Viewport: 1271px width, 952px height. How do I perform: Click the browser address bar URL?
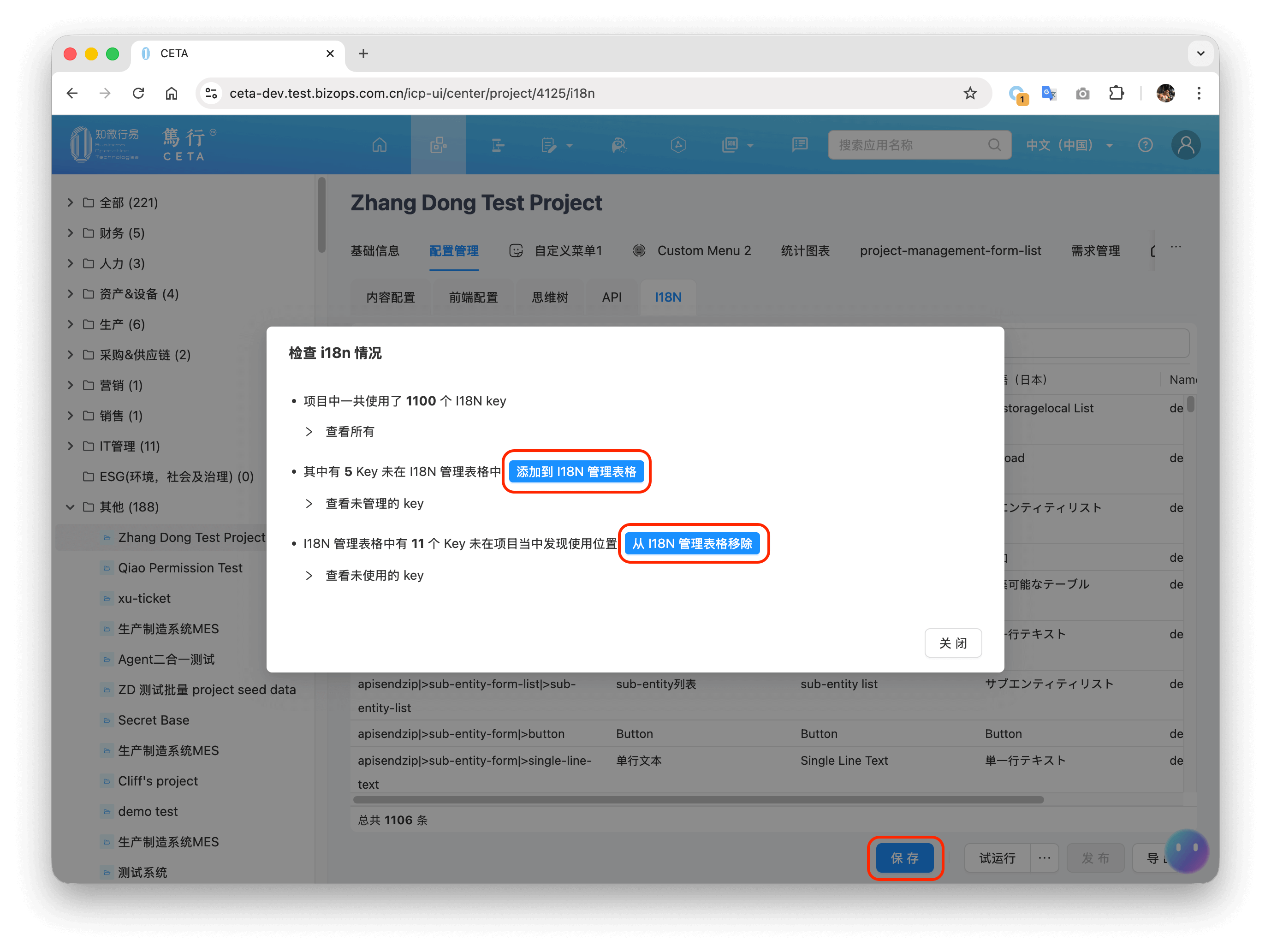click(x=412, y=93)
